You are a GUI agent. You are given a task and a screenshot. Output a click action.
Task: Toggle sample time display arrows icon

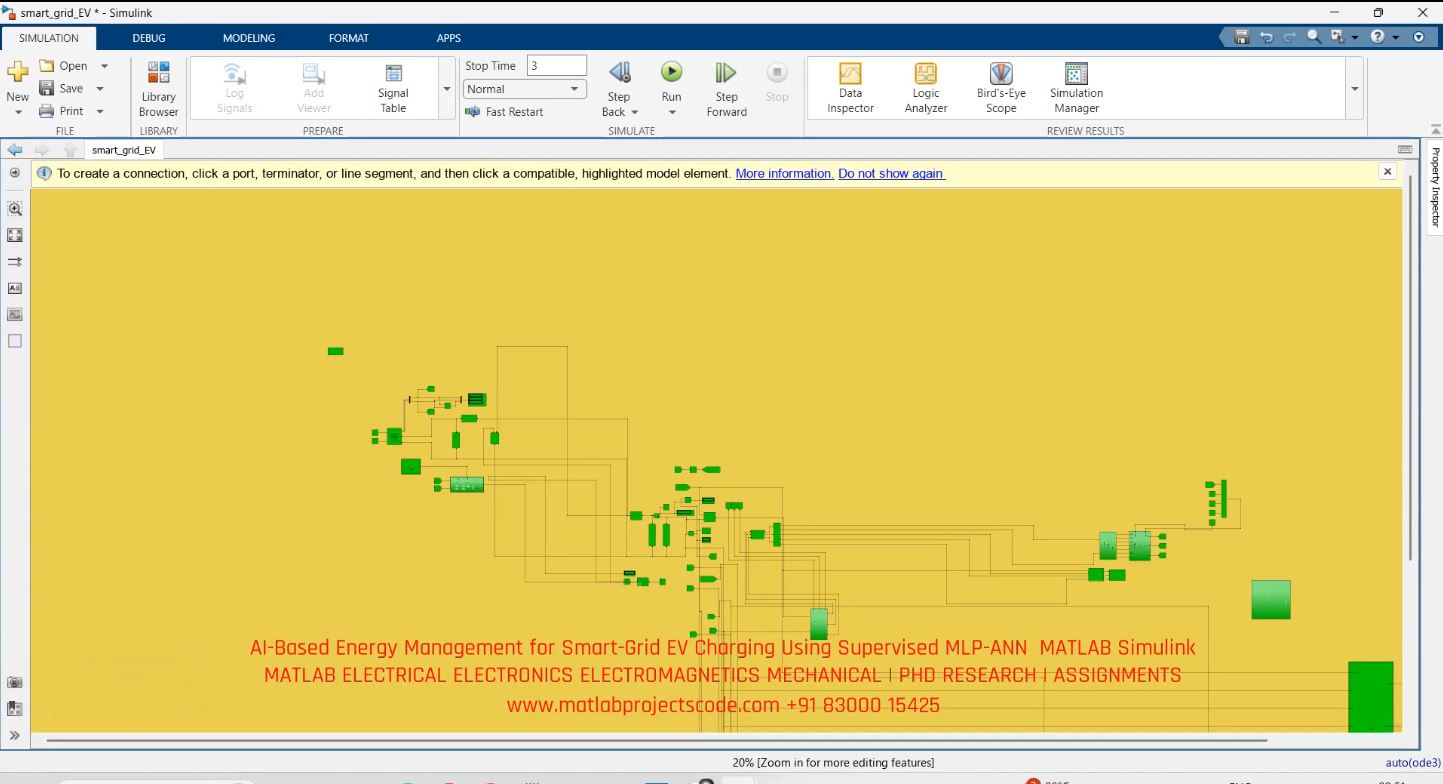(14, 261)
